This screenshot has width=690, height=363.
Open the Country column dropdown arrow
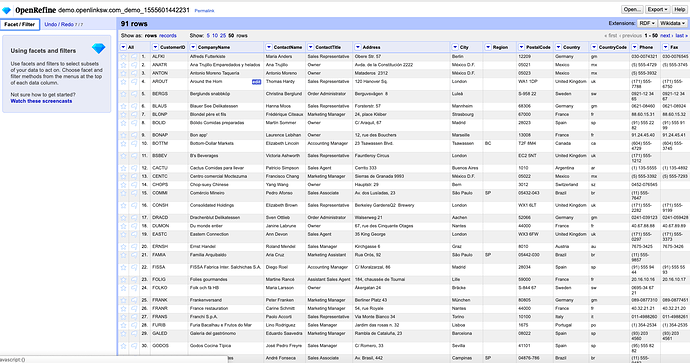pos(558,47)
